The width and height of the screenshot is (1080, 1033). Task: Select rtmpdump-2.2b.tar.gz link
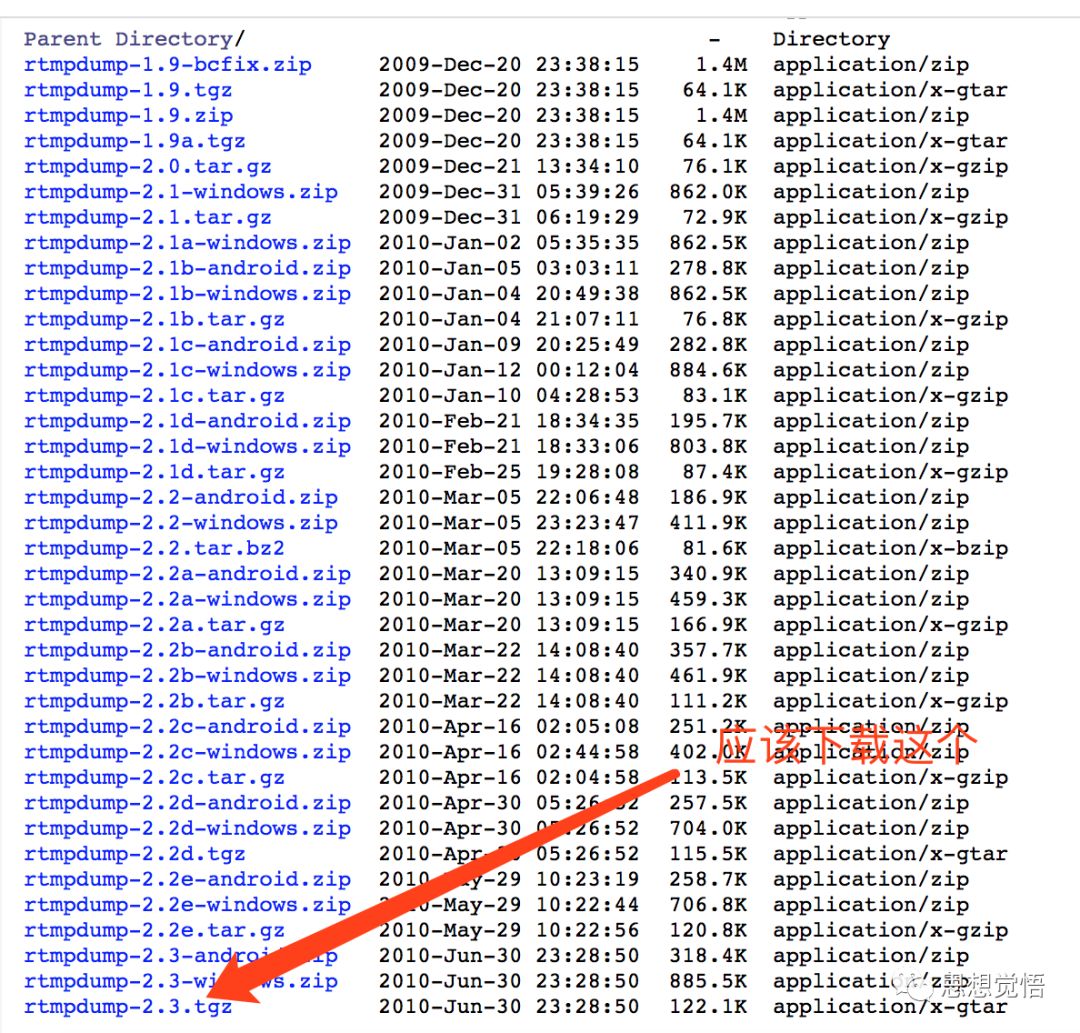pyautogui.click(x=154, y=701)
